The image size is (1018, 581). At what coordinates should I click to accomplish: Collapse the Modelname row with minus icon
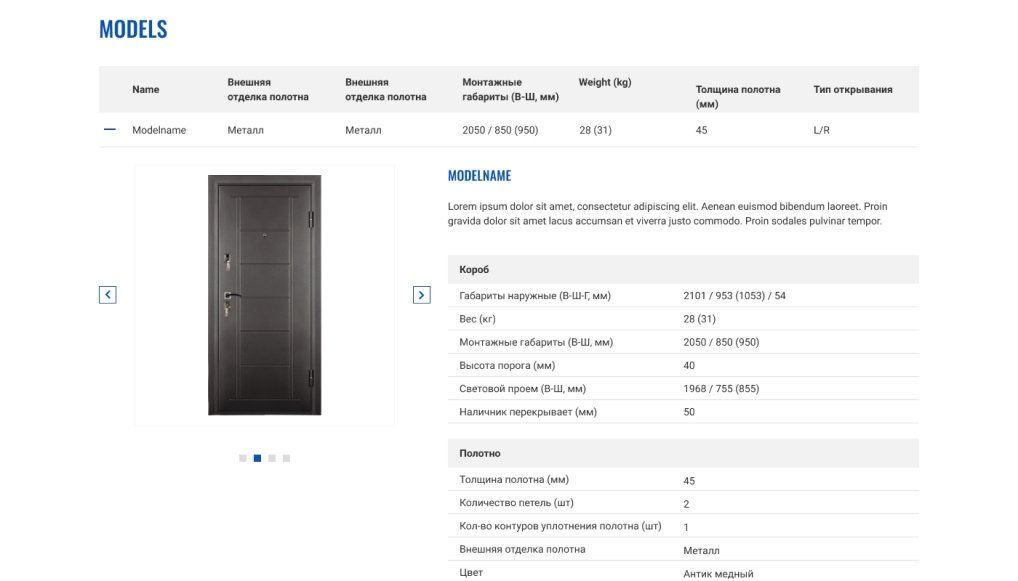coord(110,130)
